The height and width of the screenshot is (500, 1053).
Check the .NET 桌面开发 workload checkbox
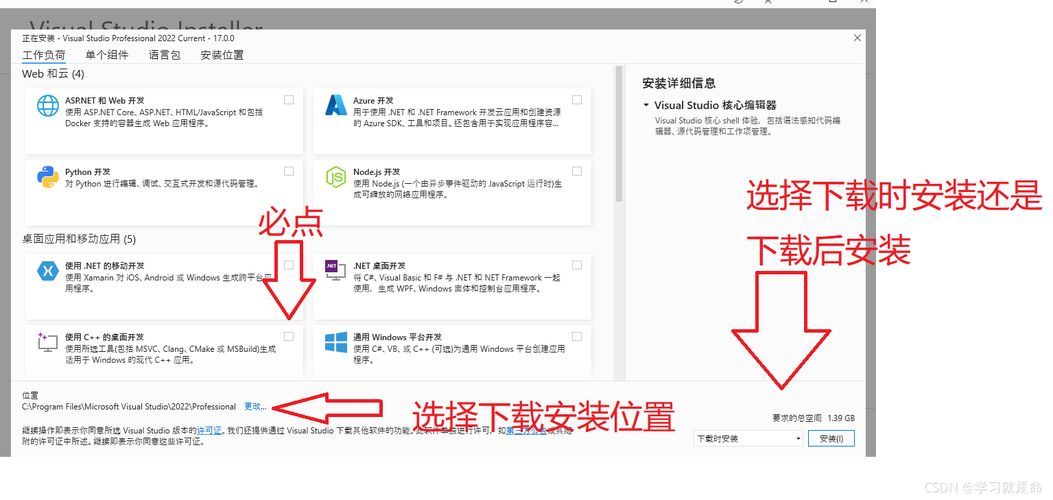coord(577,265)
